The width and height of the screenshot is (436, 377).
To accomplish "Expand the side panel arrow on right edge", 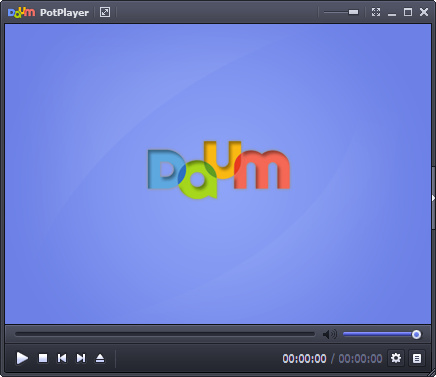I will tap(433, 198).
